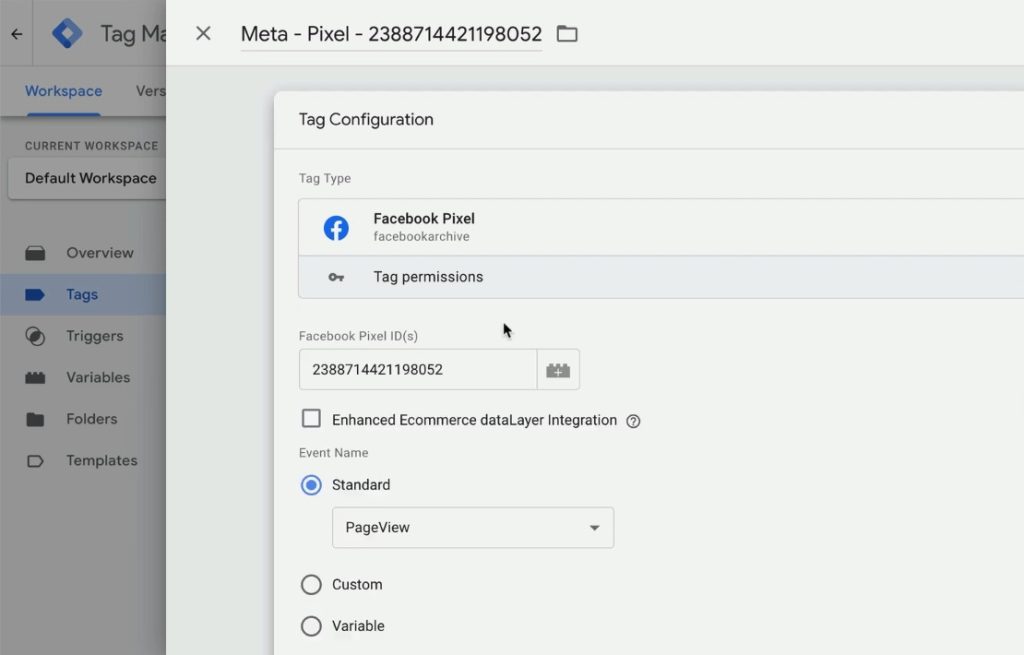The image size is (1024, 655).
Task: Edit the tag name Meta - Pixel title
Action: click(391, 34)
